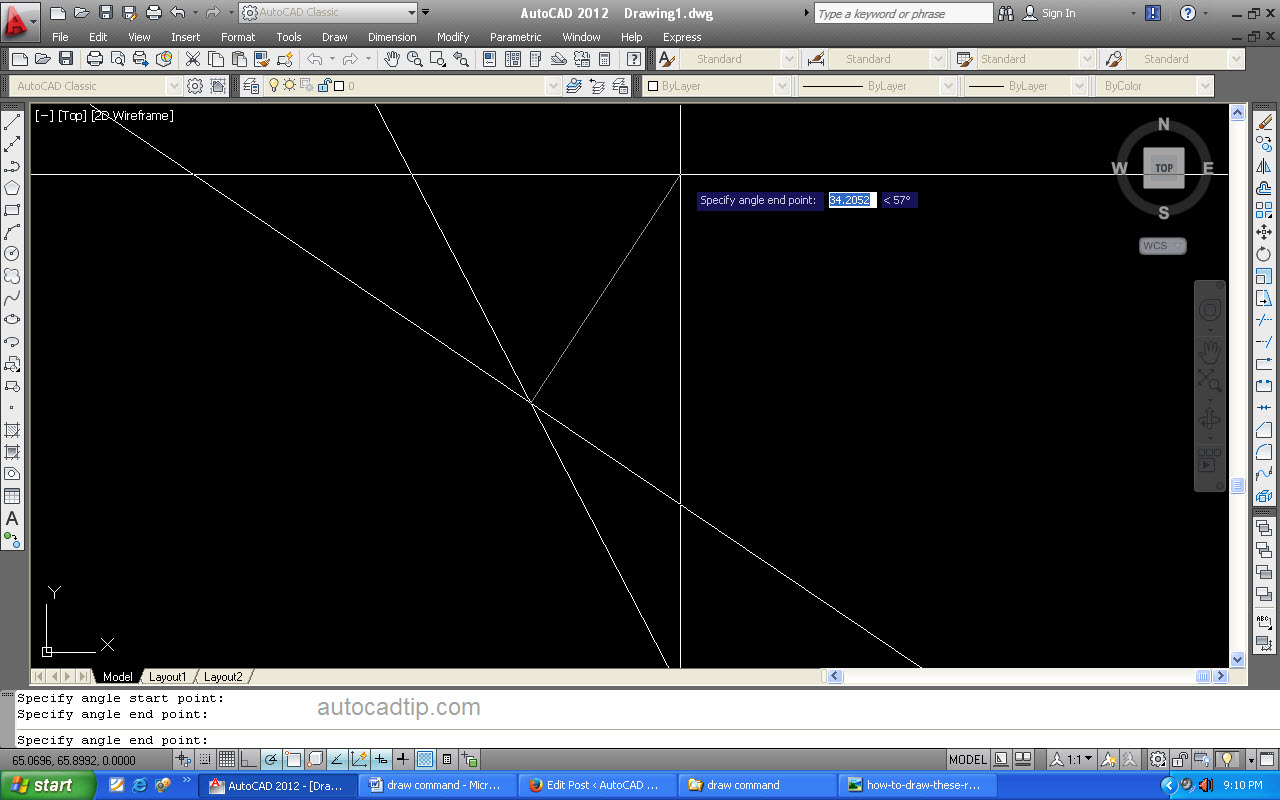The width and height of the screenshot is (1280, 800).
Task: Select the Erase tool in Modify toolbar
Action: [x=1264, y=123]
